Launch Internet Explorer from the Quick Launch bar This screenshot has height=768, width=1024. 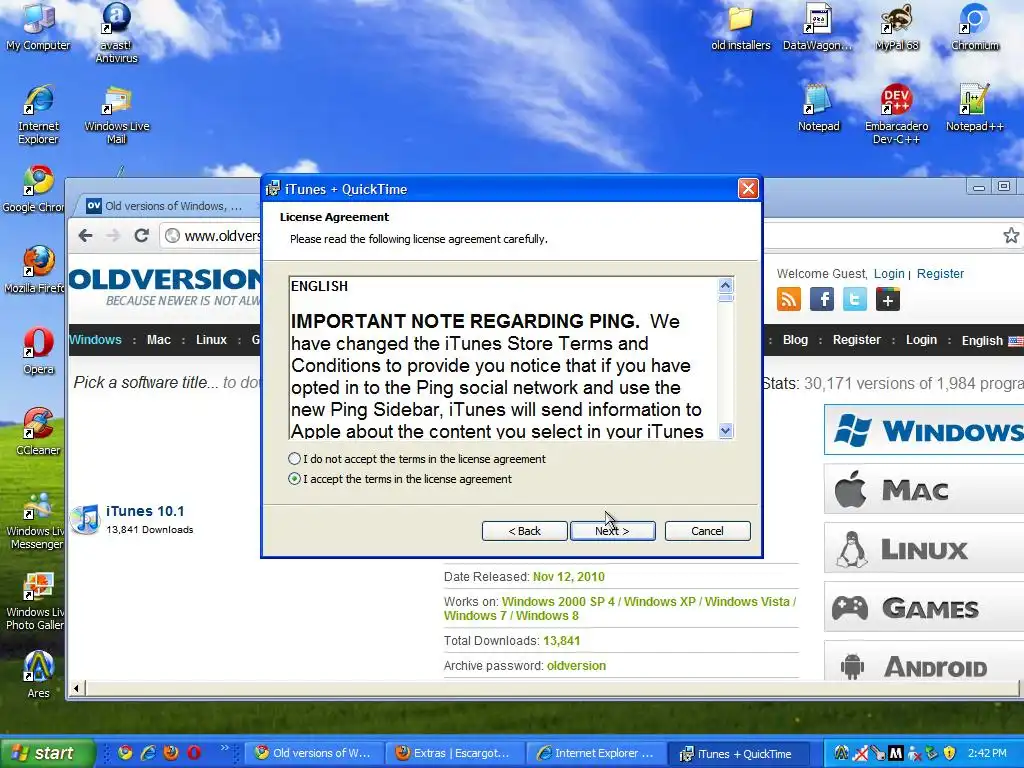[148, 752]
